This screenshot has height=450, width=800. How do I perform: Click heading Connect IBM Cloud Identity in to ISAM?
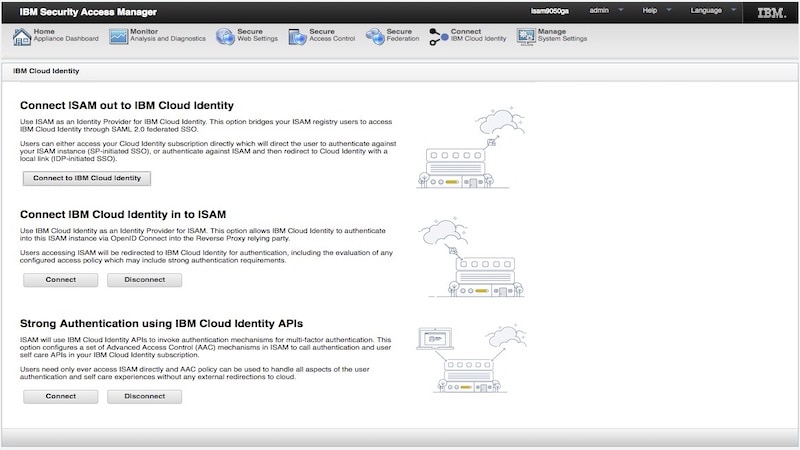[x=123, y=214]
